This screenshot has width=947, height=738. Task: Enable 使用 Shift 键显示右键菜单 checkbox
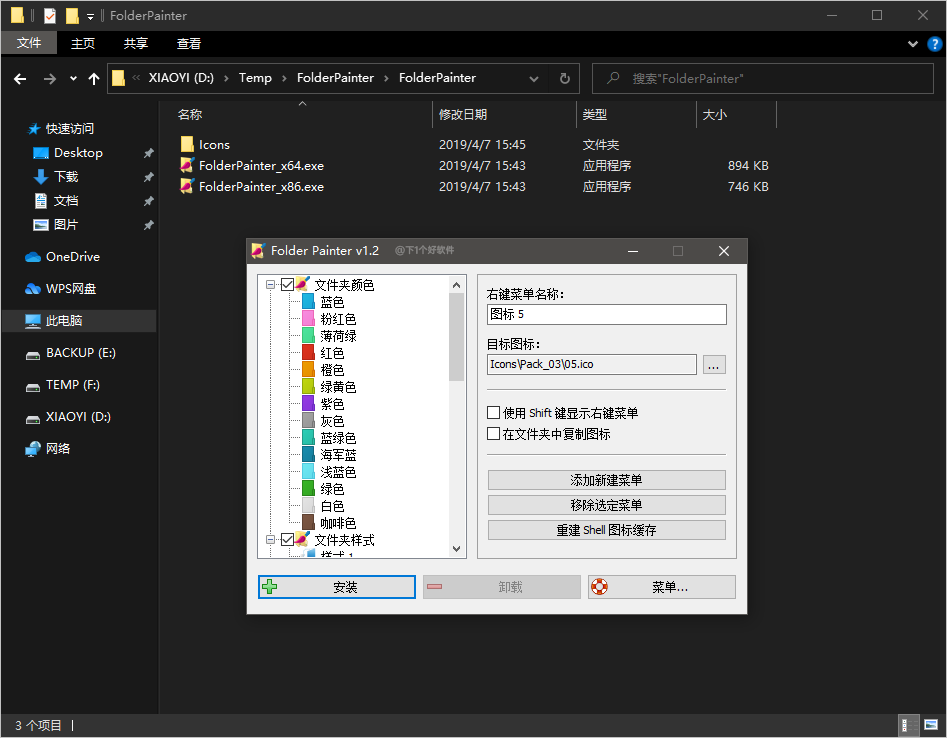[x=493, y=412]
